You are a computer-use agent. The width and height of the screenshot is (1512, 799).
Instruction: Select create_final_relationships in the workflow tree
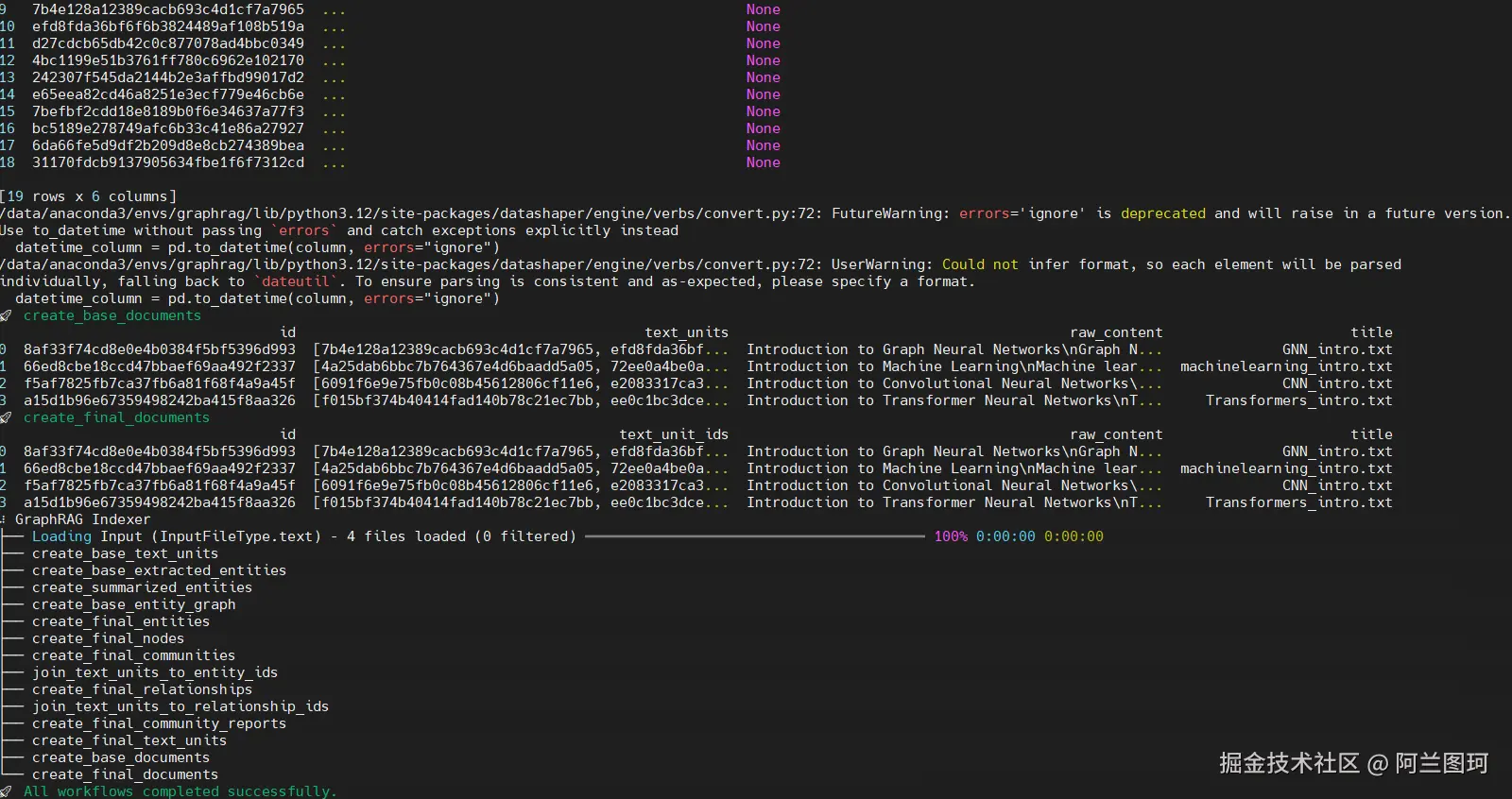point(142,689)
